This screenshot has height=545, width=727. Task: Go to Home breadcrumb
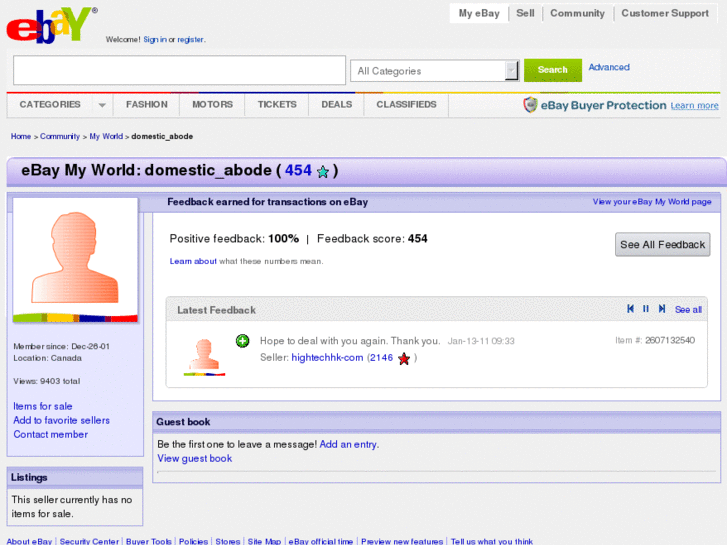(21, 136)
